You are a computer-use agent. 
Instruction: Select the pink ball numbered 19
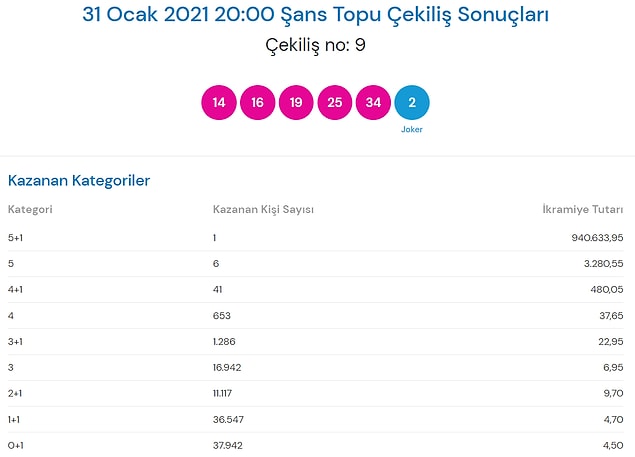(x=296, y=103)
